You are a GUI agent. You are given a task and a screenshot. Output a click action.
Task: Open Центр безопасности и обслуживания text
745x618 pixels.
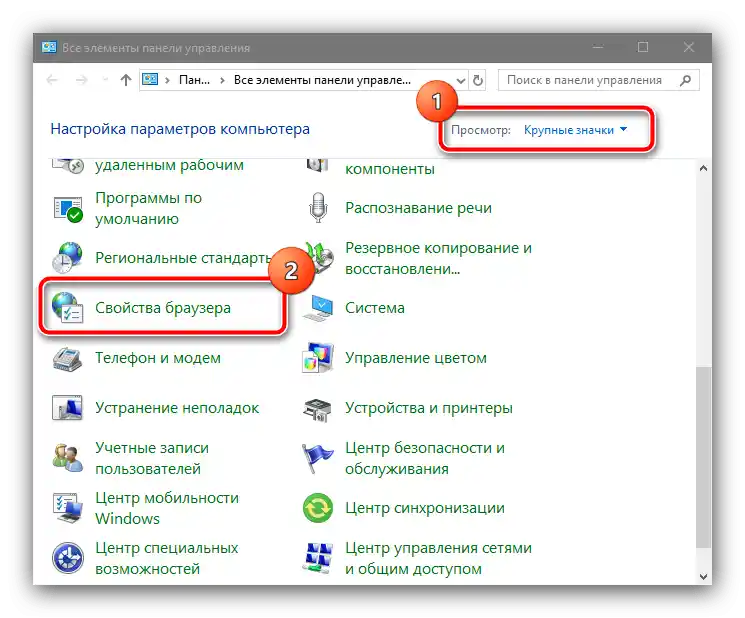pos(425,458)
